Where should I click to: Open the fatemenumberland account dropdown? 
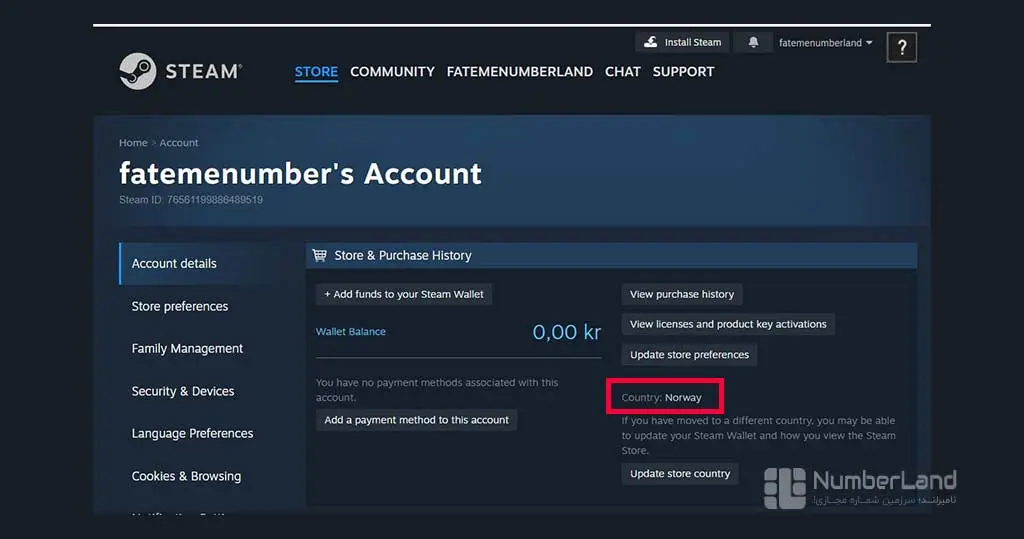click(x=825, y=43)
